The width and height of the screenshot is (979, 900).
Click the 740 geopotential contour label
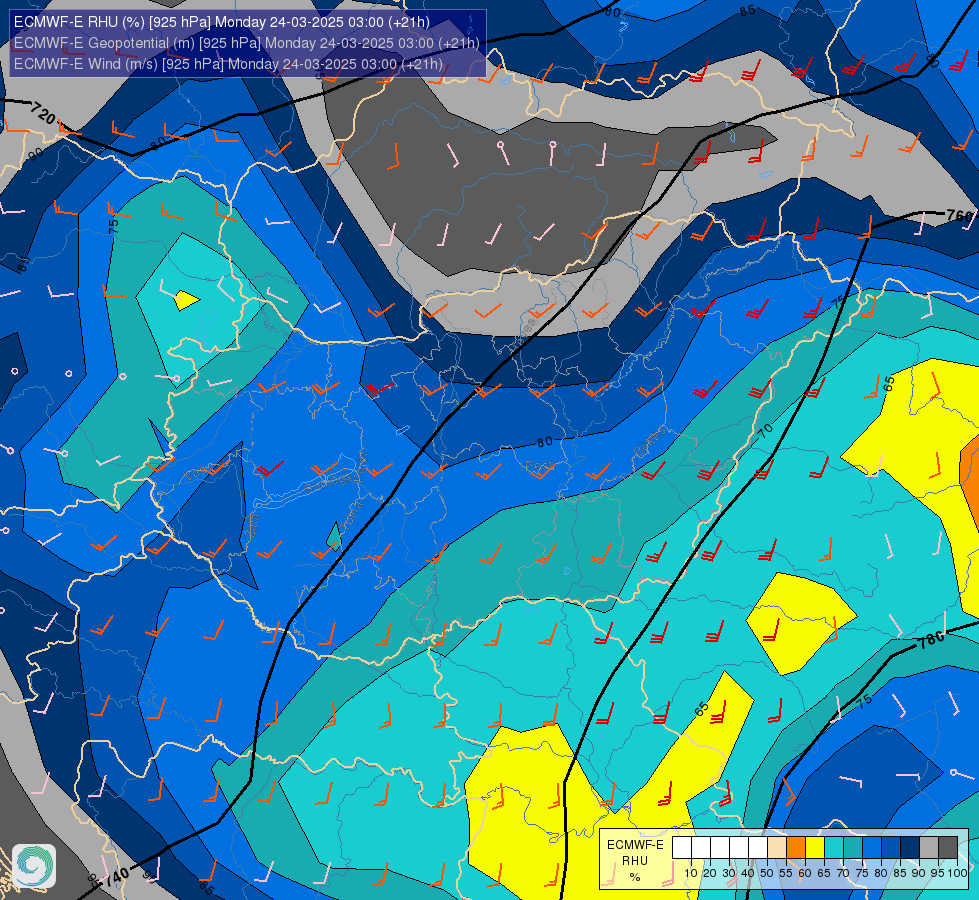coord(117,877)
